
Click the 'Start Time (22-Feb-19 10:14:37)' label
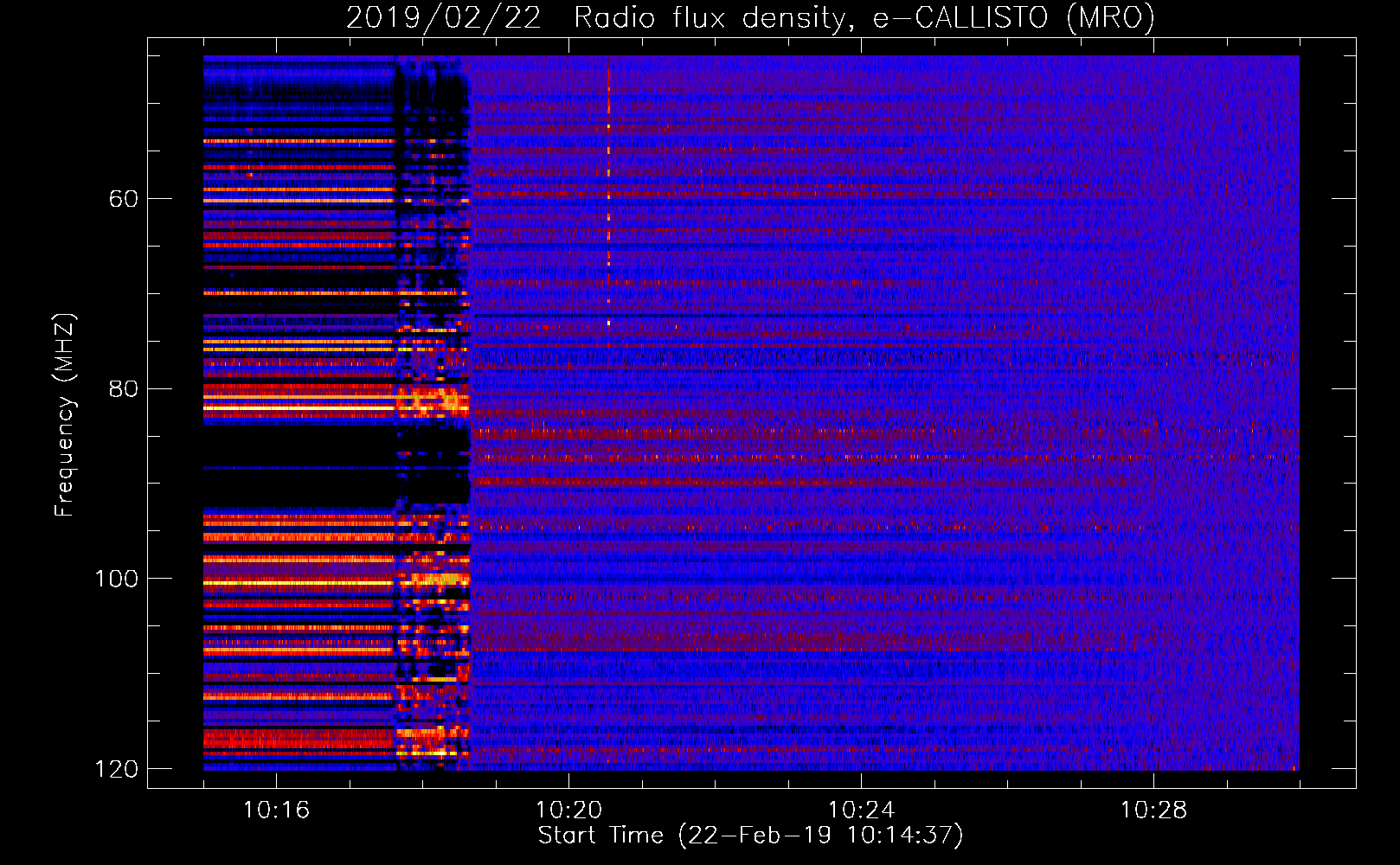pos(750,836)
